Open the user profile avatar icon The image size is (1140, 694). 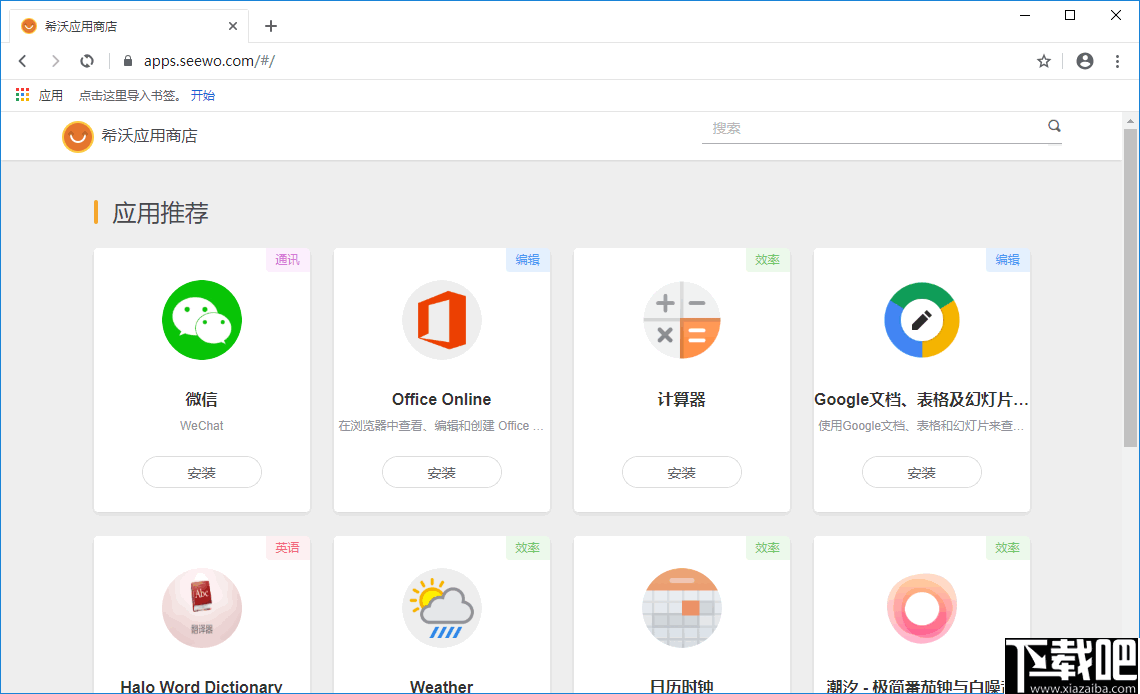[1085, 61]
